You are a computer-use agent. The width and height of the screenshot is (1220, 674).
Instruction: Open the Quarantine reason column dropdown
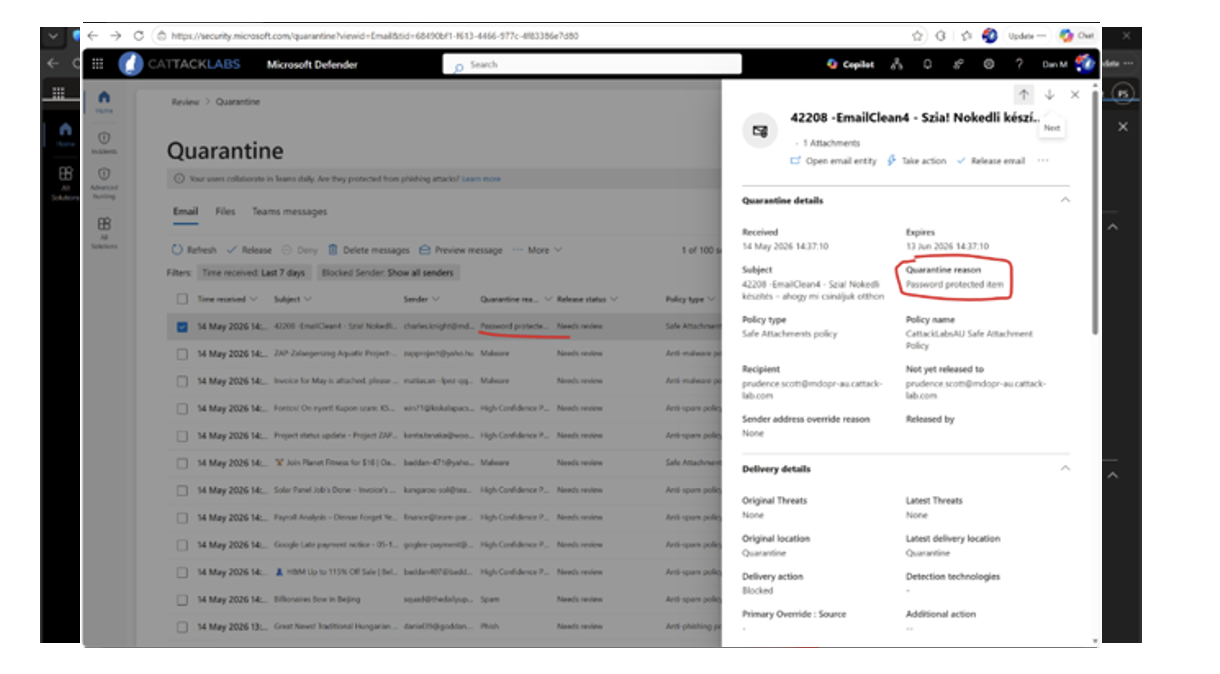[514, 299]
